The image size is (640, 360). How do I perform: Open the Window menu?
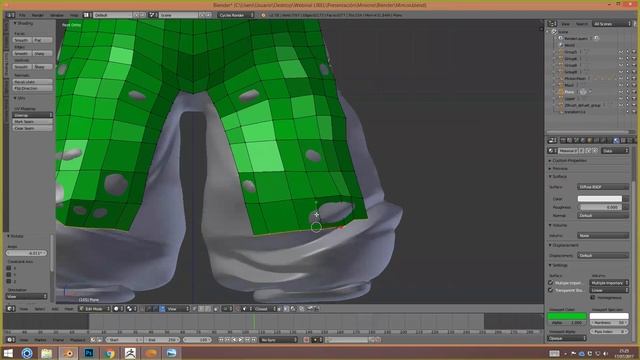coord(57,15)
